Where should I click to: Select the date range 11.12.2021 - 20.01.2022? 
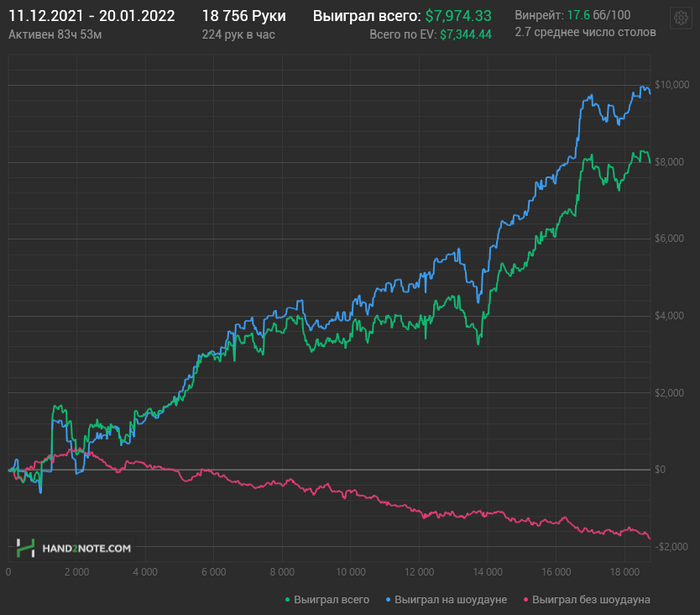(92, 16)
